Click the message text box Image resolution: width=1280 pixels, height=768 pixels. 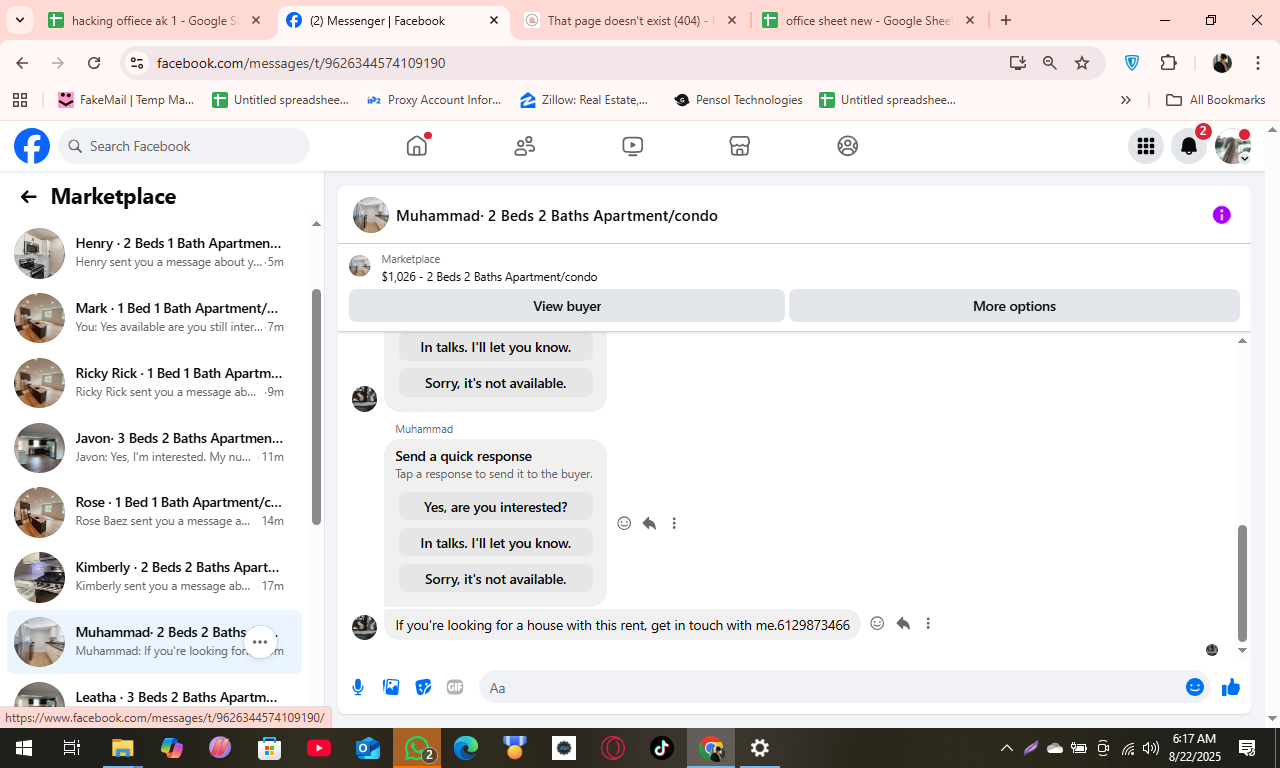pyautogui.click(x=830, y=687)
